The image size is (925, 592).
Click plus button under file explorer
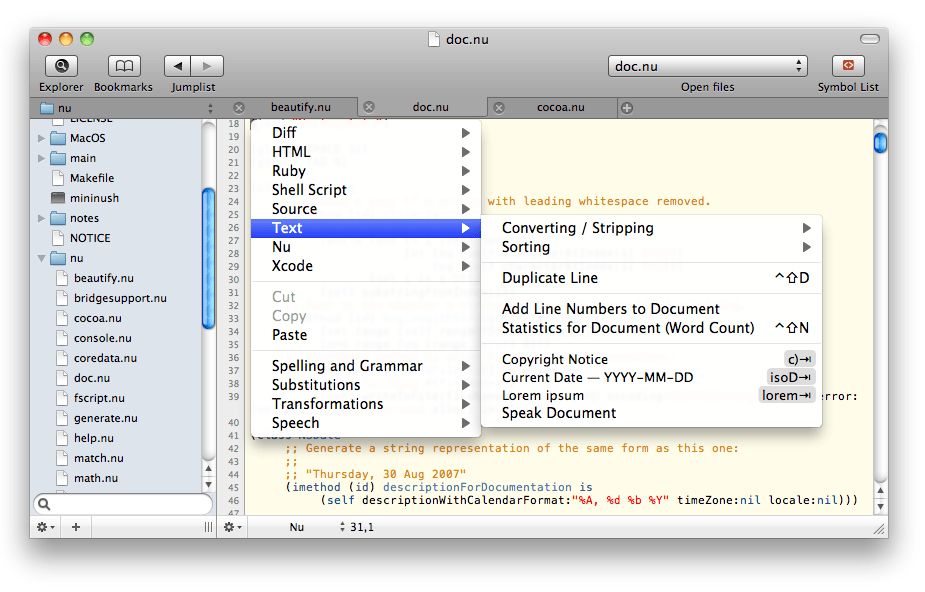pos(76,527)
